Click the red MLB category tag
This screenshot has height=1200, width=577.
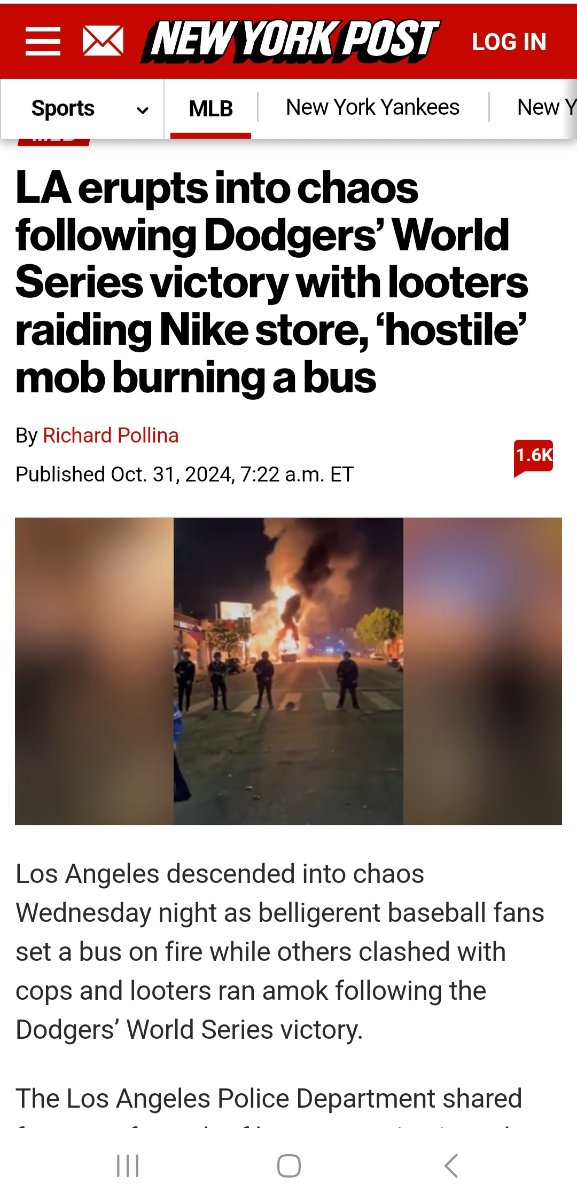point(54,141)
